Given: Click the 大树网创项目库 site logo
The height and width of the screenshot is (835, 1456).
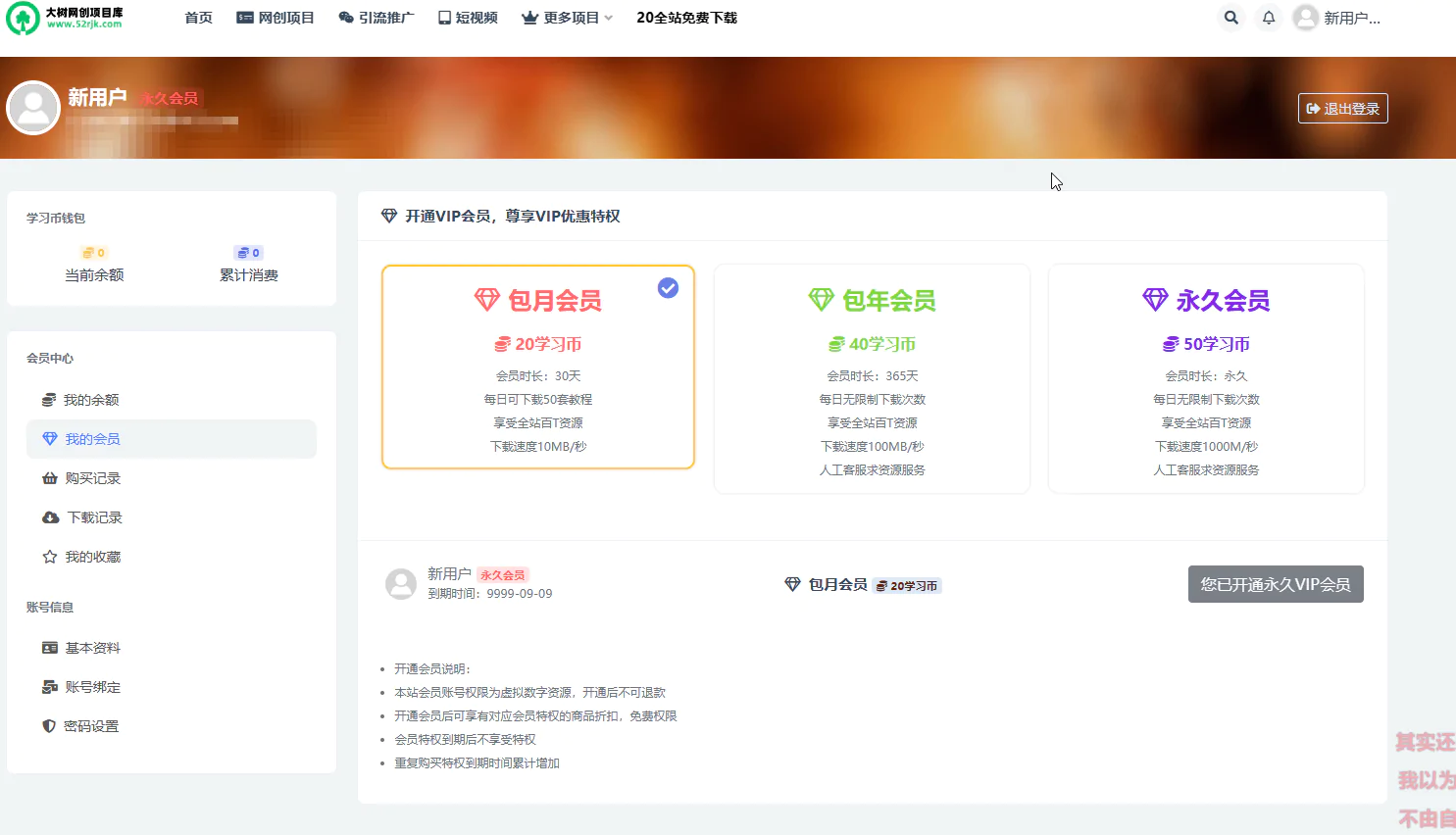Looking at the screenshot, I should (x=65, y=18).
